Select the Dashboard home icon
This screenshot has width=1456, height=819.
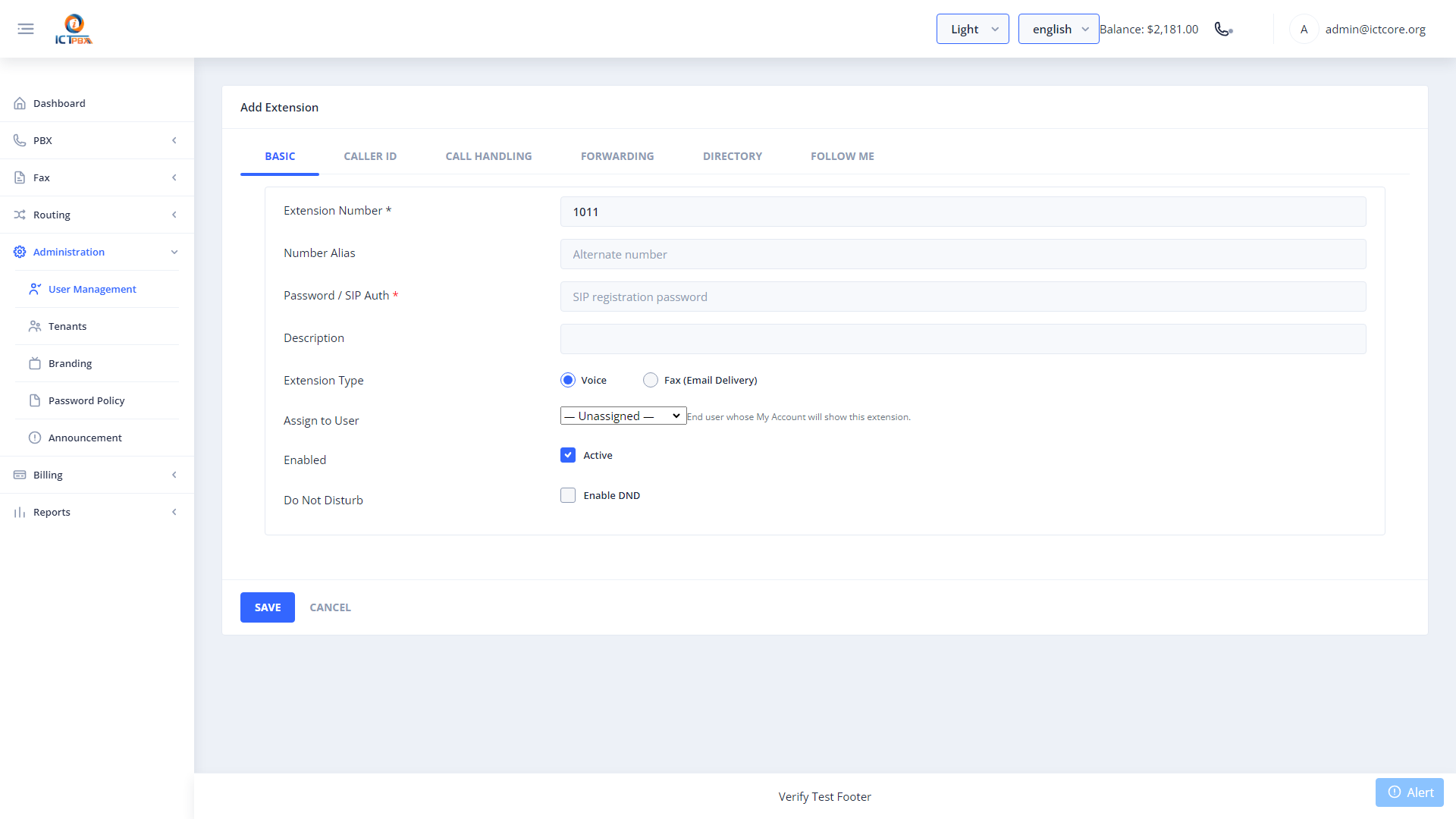click(20, 103)
